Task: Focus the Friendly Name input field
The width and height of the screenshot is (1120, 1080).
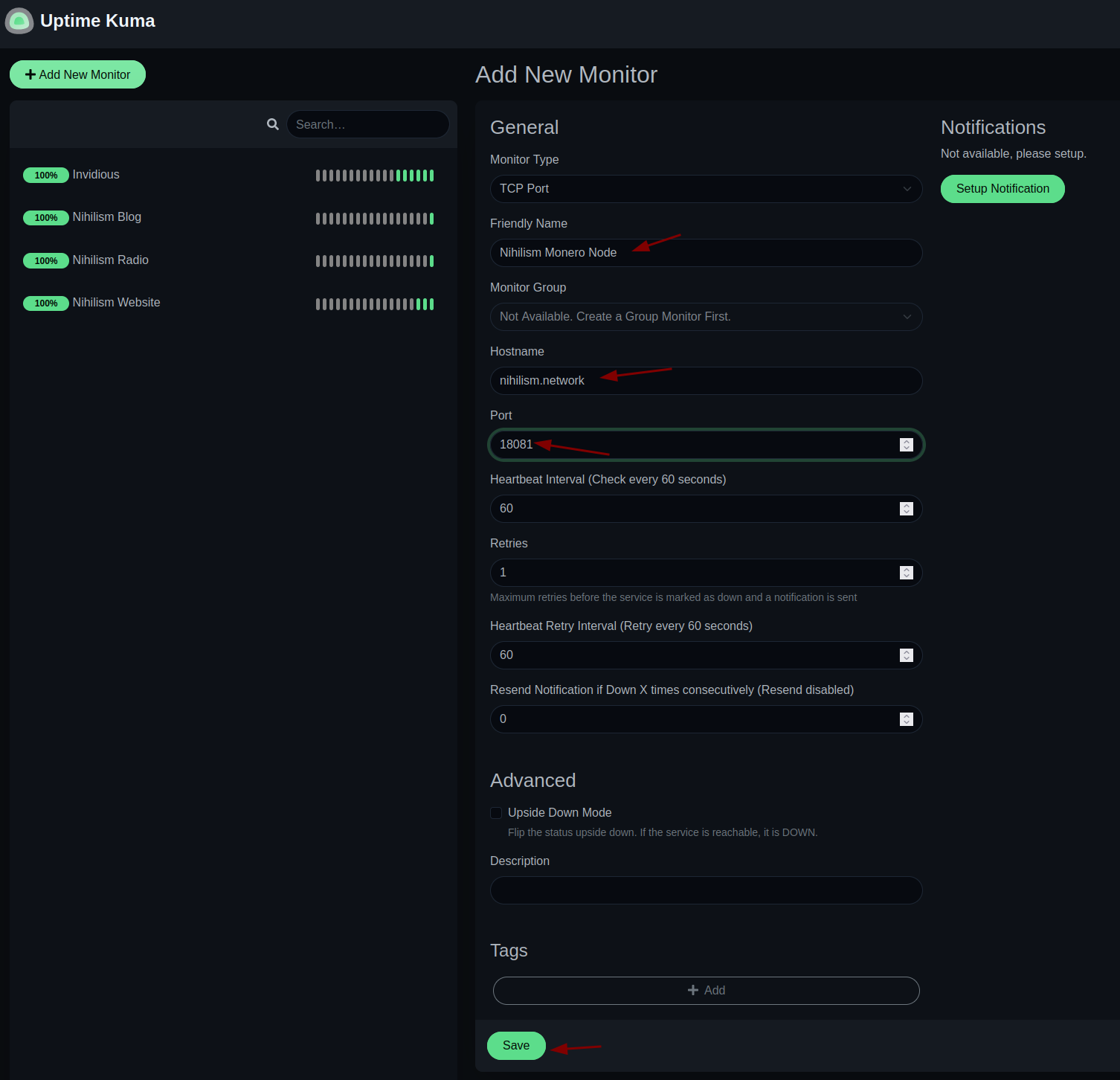Action: point(706,253)
